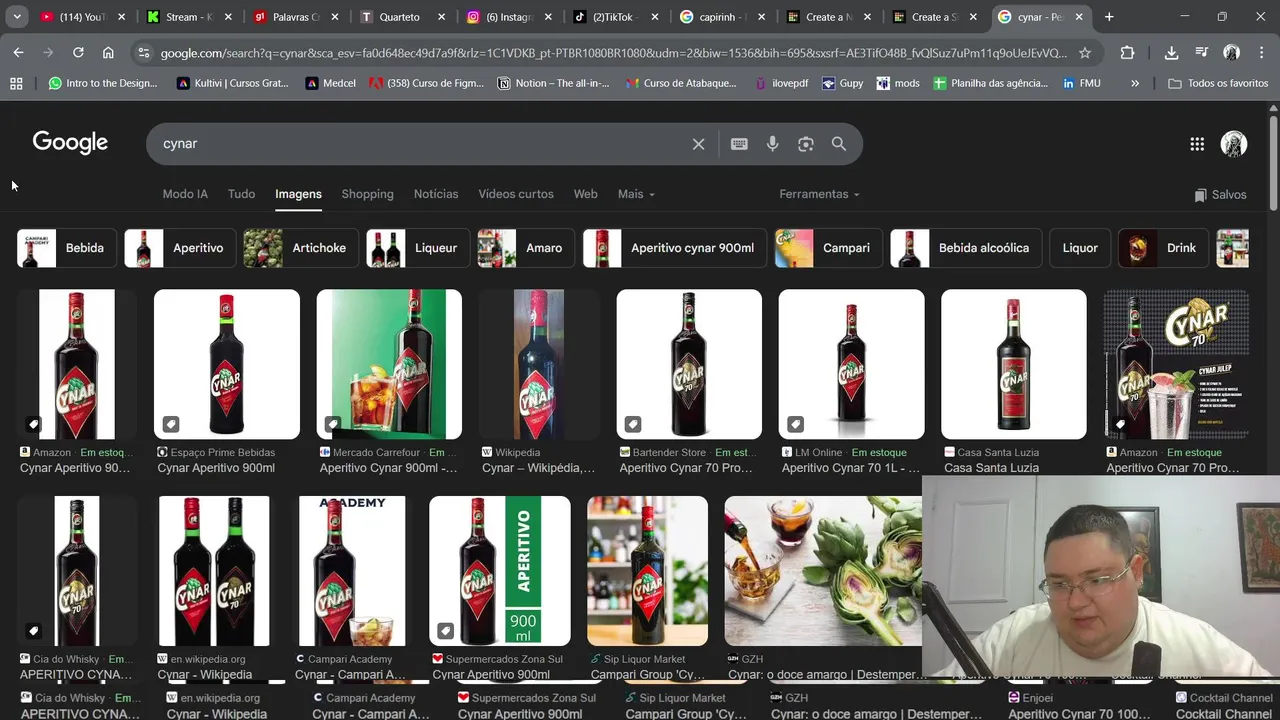Open Intro to the Design bookmark

coord(103,83)
